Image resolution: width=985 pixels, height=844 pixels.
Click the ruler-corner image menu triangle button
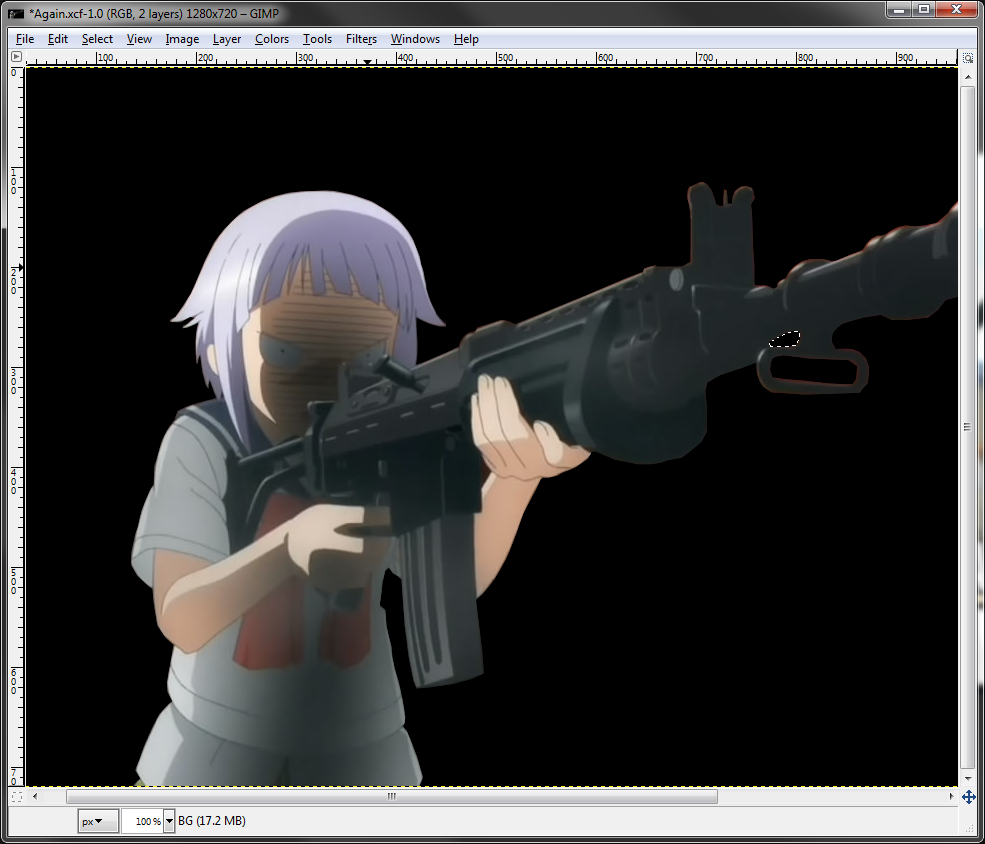pyautogui.click(x=16, y=57)
